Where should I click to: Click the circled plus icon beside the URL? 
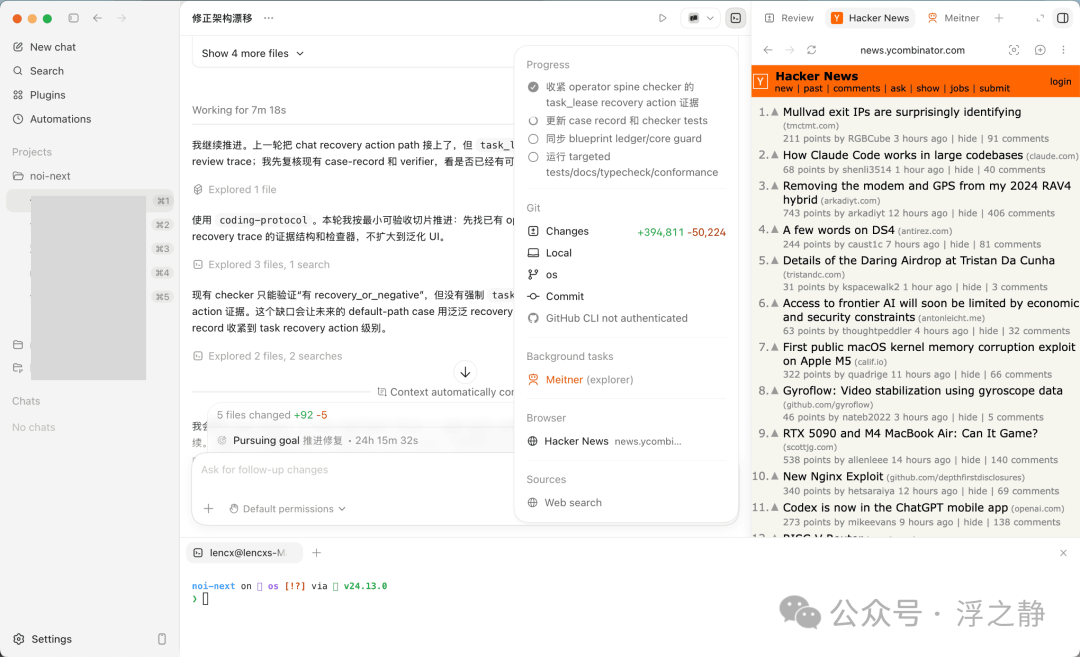click(1040, 50)
